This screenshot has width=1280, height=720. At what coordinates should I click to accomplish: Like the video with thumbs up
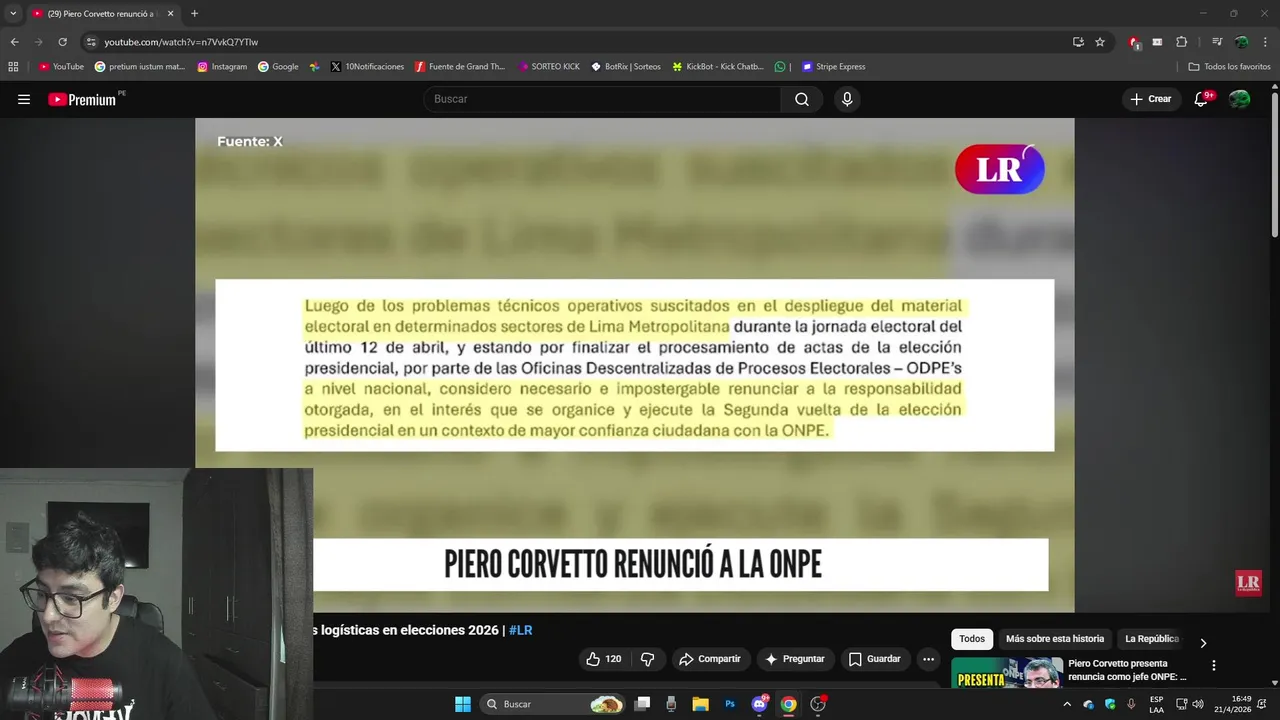[x=603, y=659]
